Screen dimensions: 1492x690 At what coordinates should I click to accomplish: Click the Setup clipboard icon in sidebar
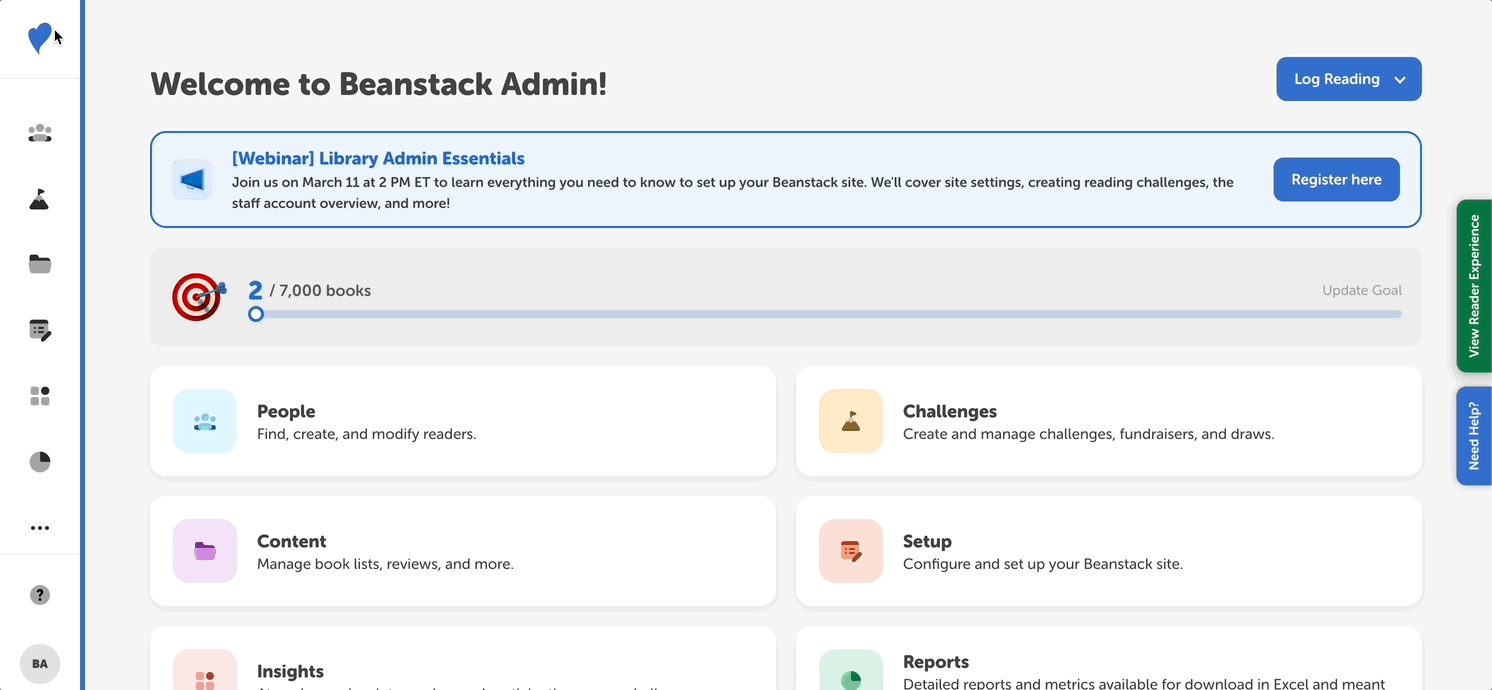(x=40, y=330)
